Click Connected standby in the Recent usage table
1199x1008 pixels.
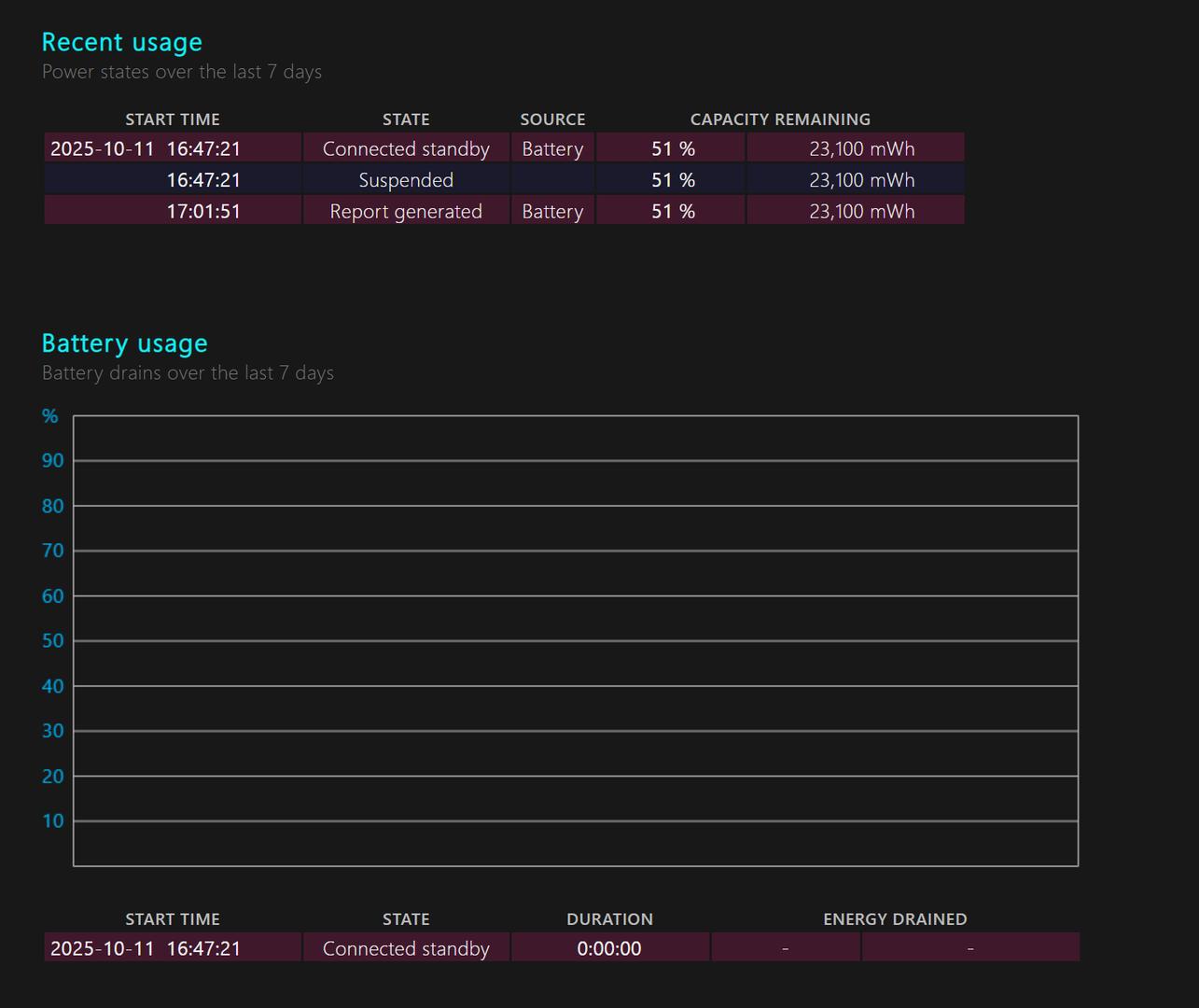coord(406,149)
